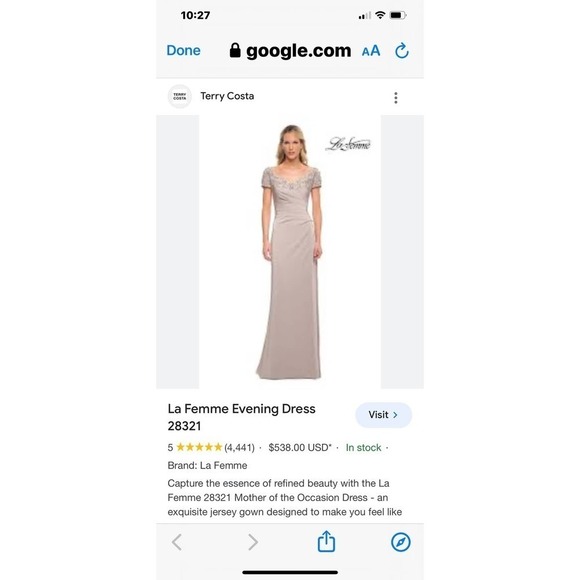The width and height of the screenshot is (580, 580).
Task: Tap the Share icon
Action: pyautogui.click(x=326, y=542)
